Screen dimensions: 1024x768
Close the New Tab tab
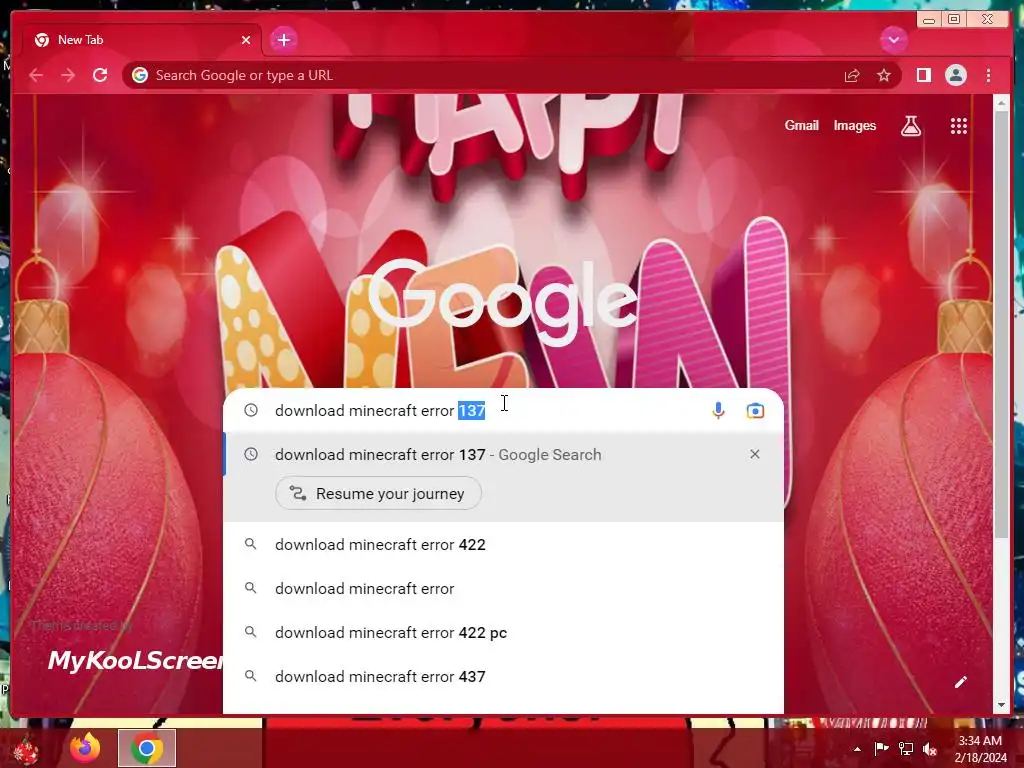click(x=246, y=40)
